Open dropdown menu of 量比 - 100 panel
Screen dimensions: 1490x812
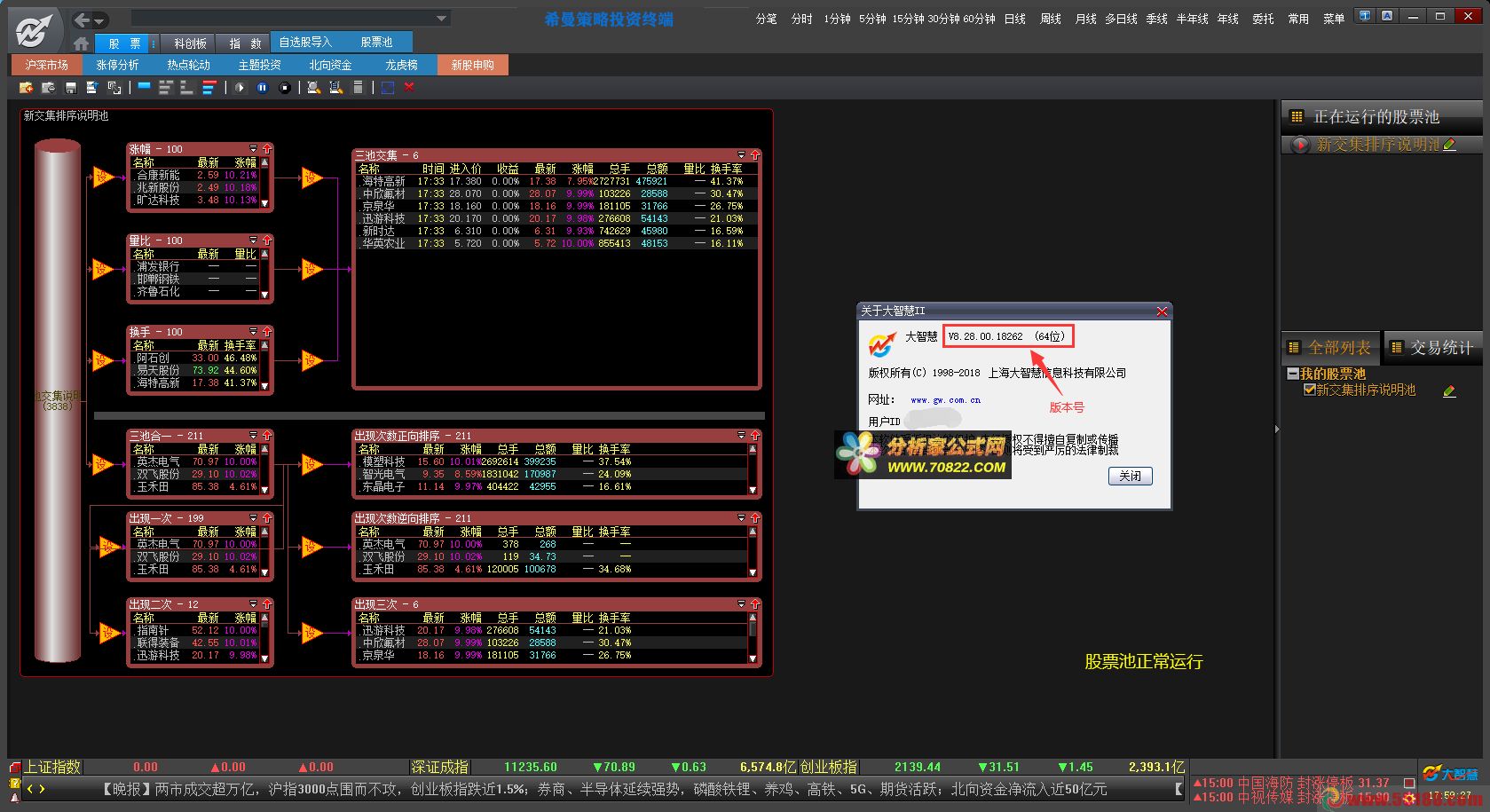pos(253,240)
